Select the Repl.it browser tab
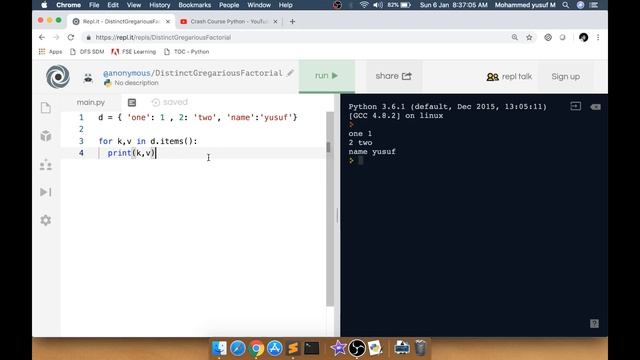The width and height of the screenshot is (640, 360). pos(121,22)
